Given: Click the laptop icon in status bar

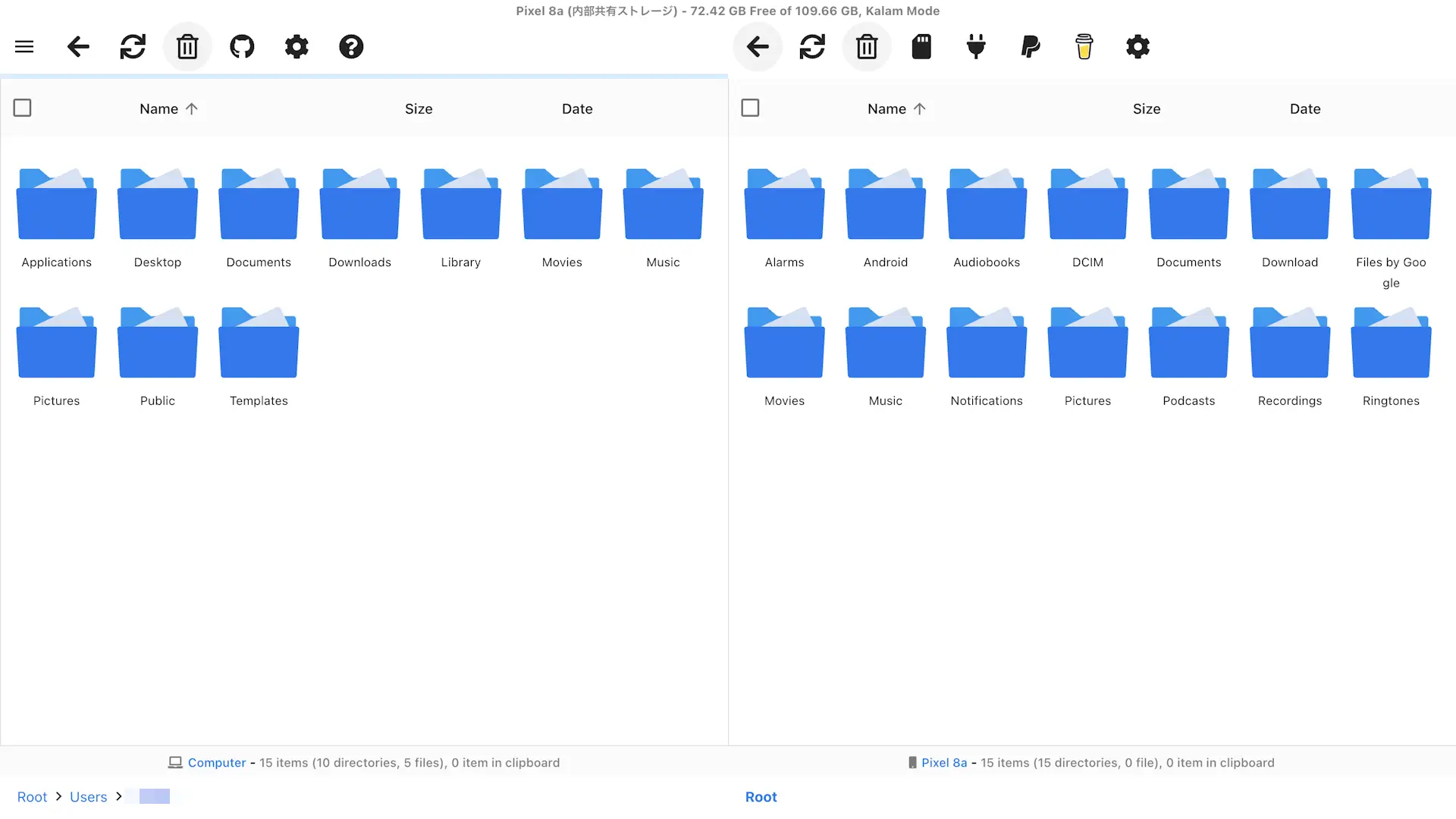Looking at the screenshot, I should (175, 763).
